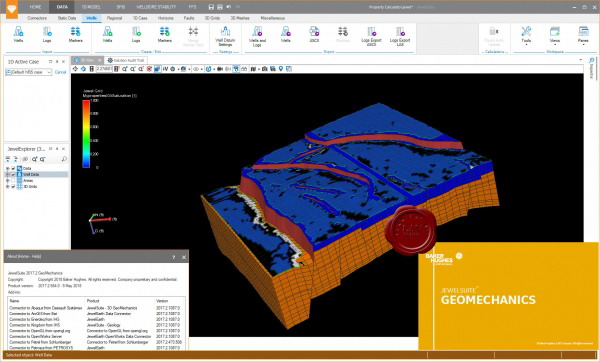Click the video camera icon in 3D toolbar
Viewport: 600px width, 362px height.
pos(220,69)
